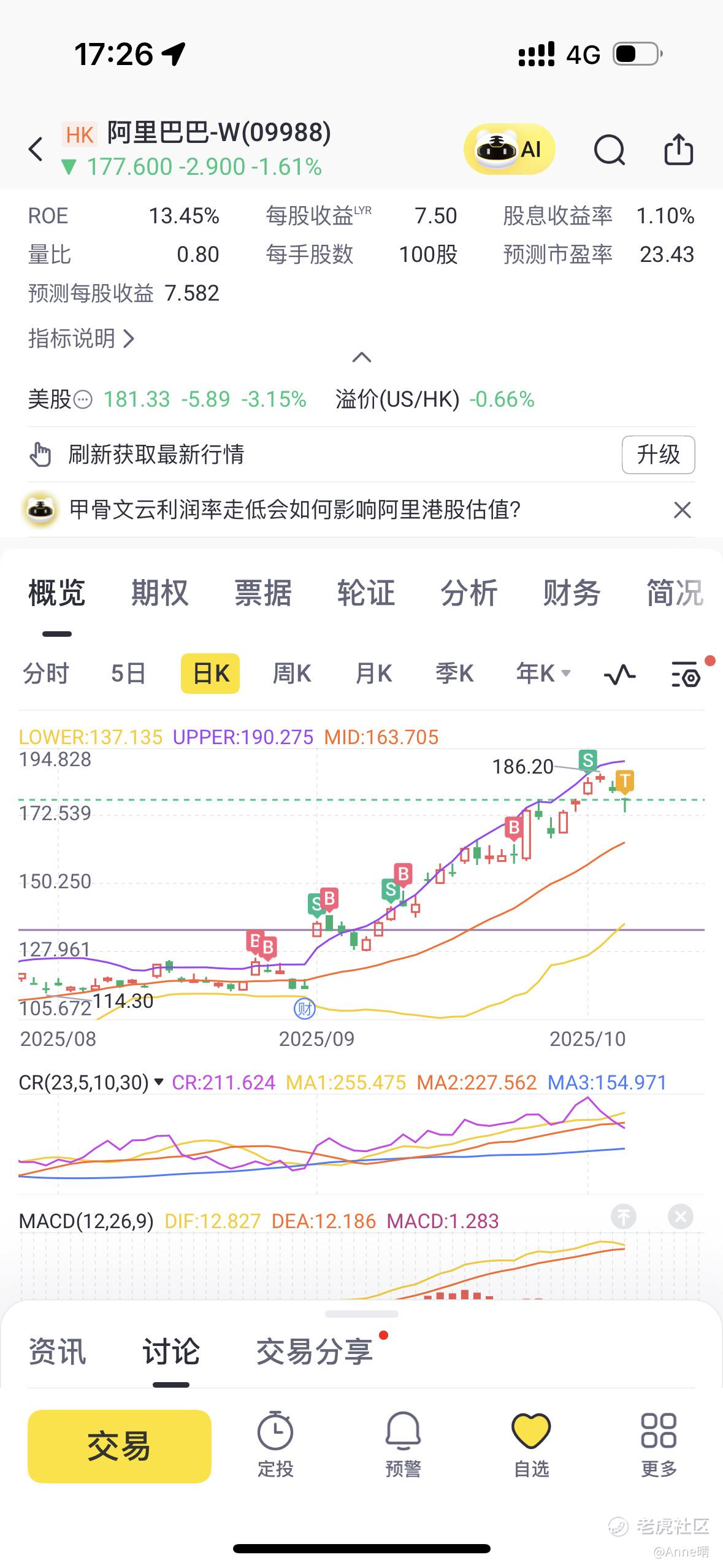Tap 刷新获取最新行情 refresh text
The image size is (723, 1568).
click(156, 455)
